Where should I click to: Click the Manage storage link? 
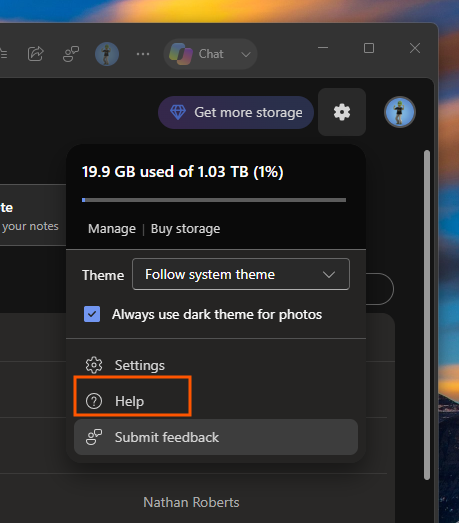(112, 229)
